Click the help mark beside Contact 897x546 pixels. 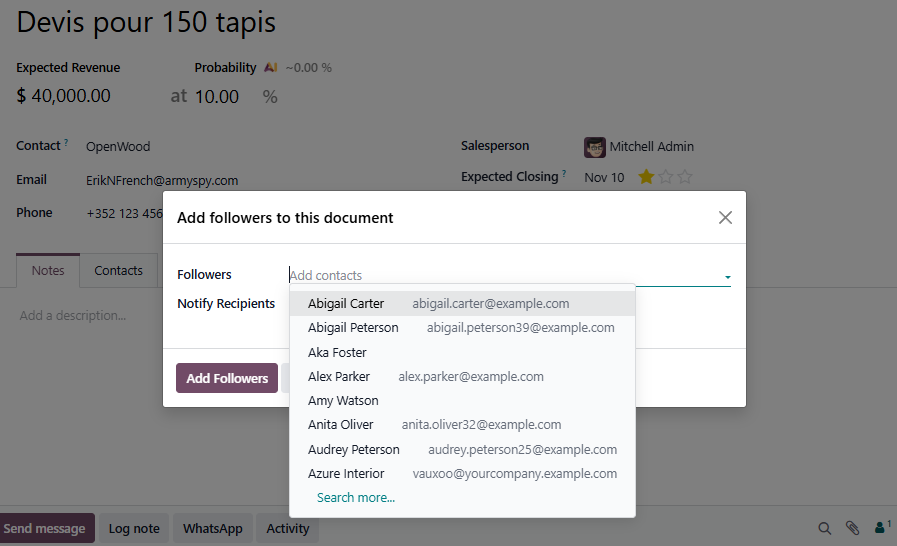click(x=67, y=143)
